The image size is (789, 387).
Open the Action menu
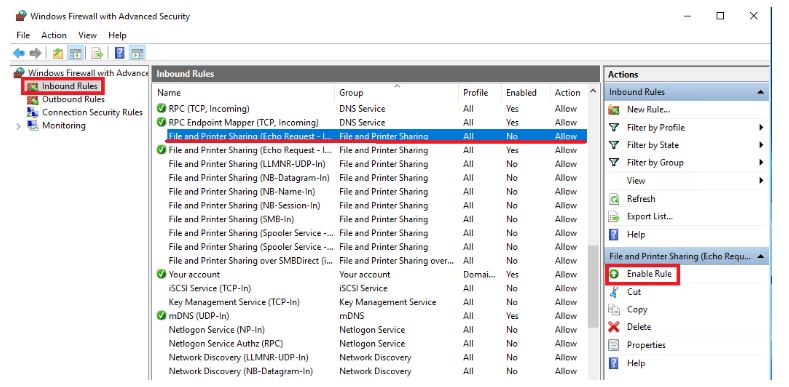point(54,35)
